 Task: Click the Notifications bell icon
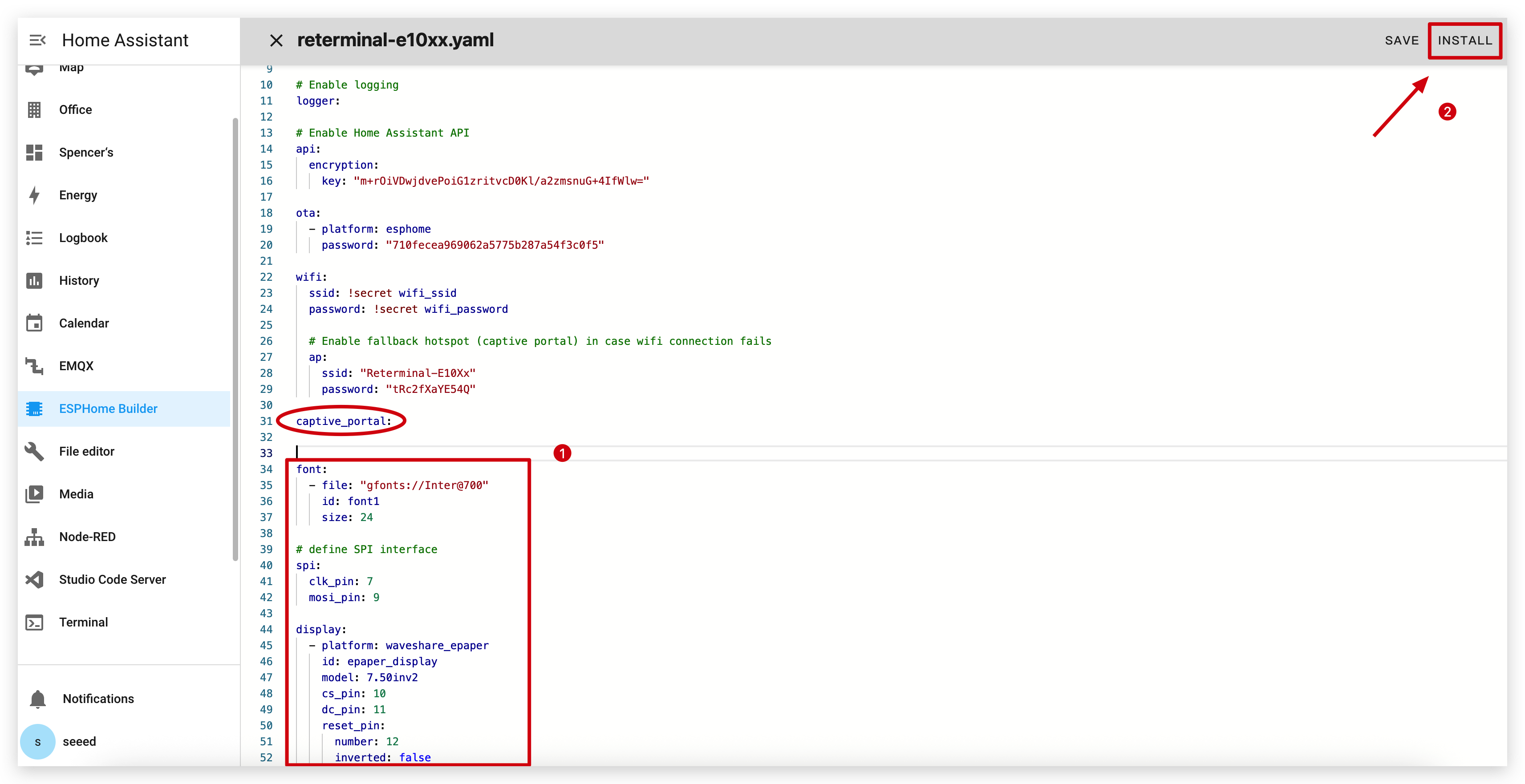(38, 699)
